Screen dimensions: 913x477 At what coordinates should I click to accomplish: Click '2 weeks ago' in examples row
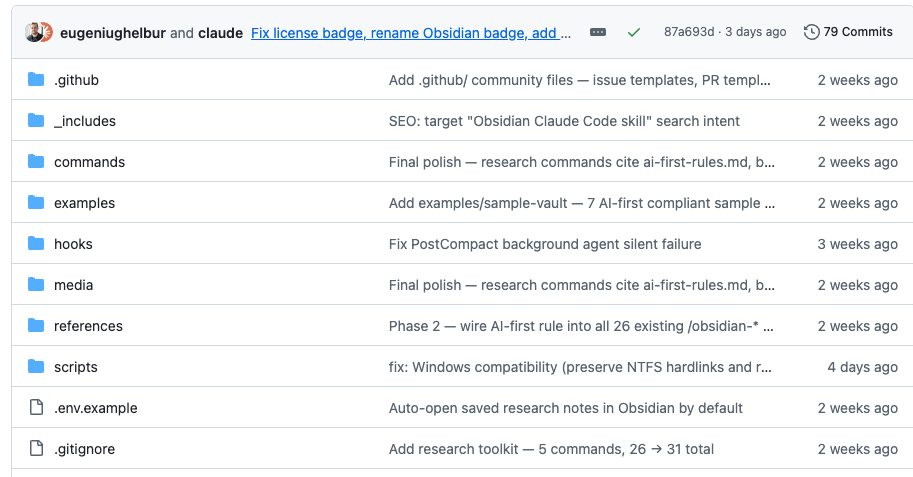coord(858,203)
